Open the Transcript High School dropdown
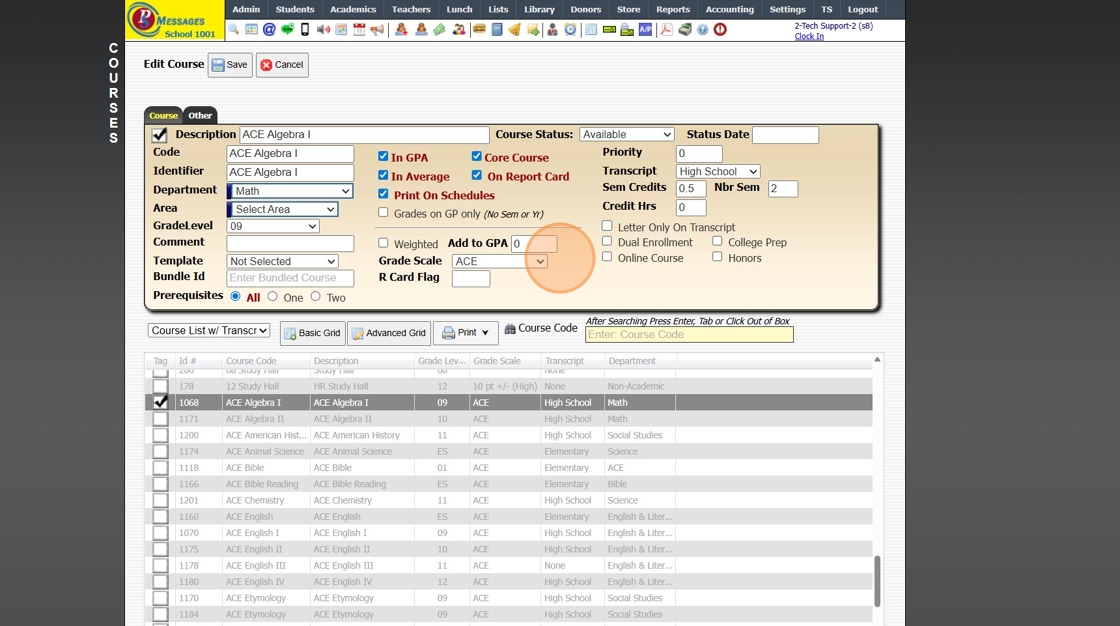This screenshot has height=626, width=1120. tap(718, 172)
